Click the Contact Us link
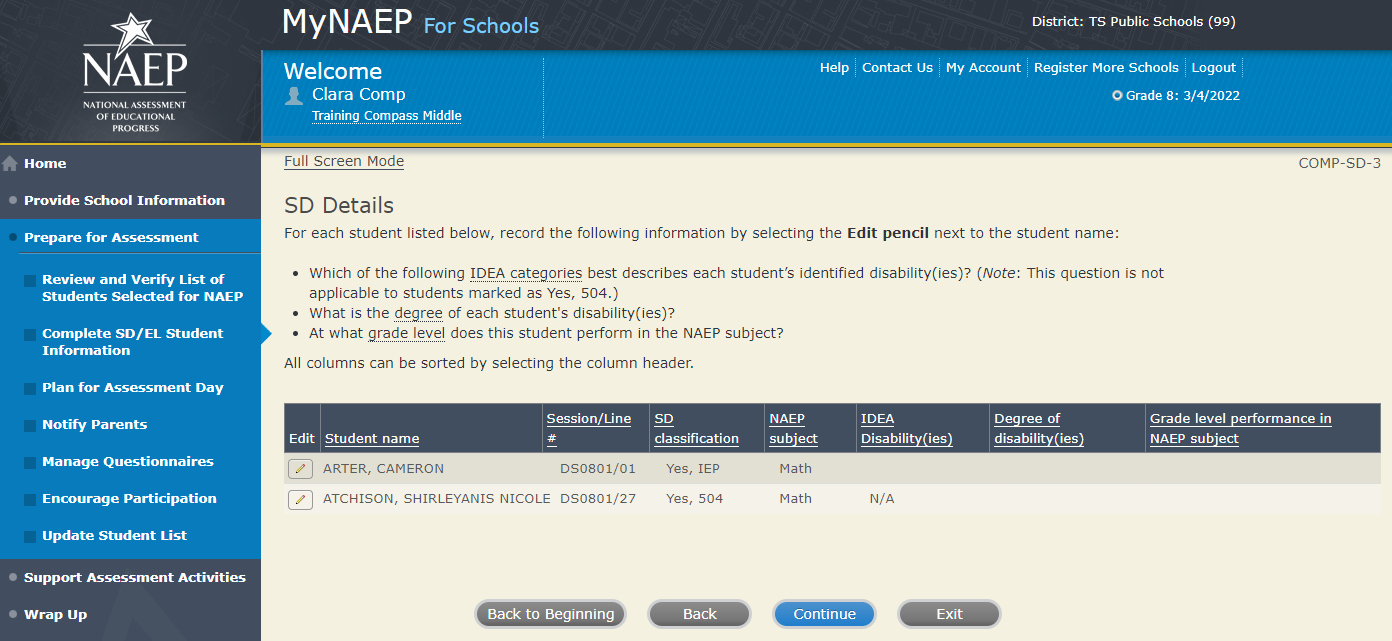Screen dimensions: 1392x641 click(897, 68)
